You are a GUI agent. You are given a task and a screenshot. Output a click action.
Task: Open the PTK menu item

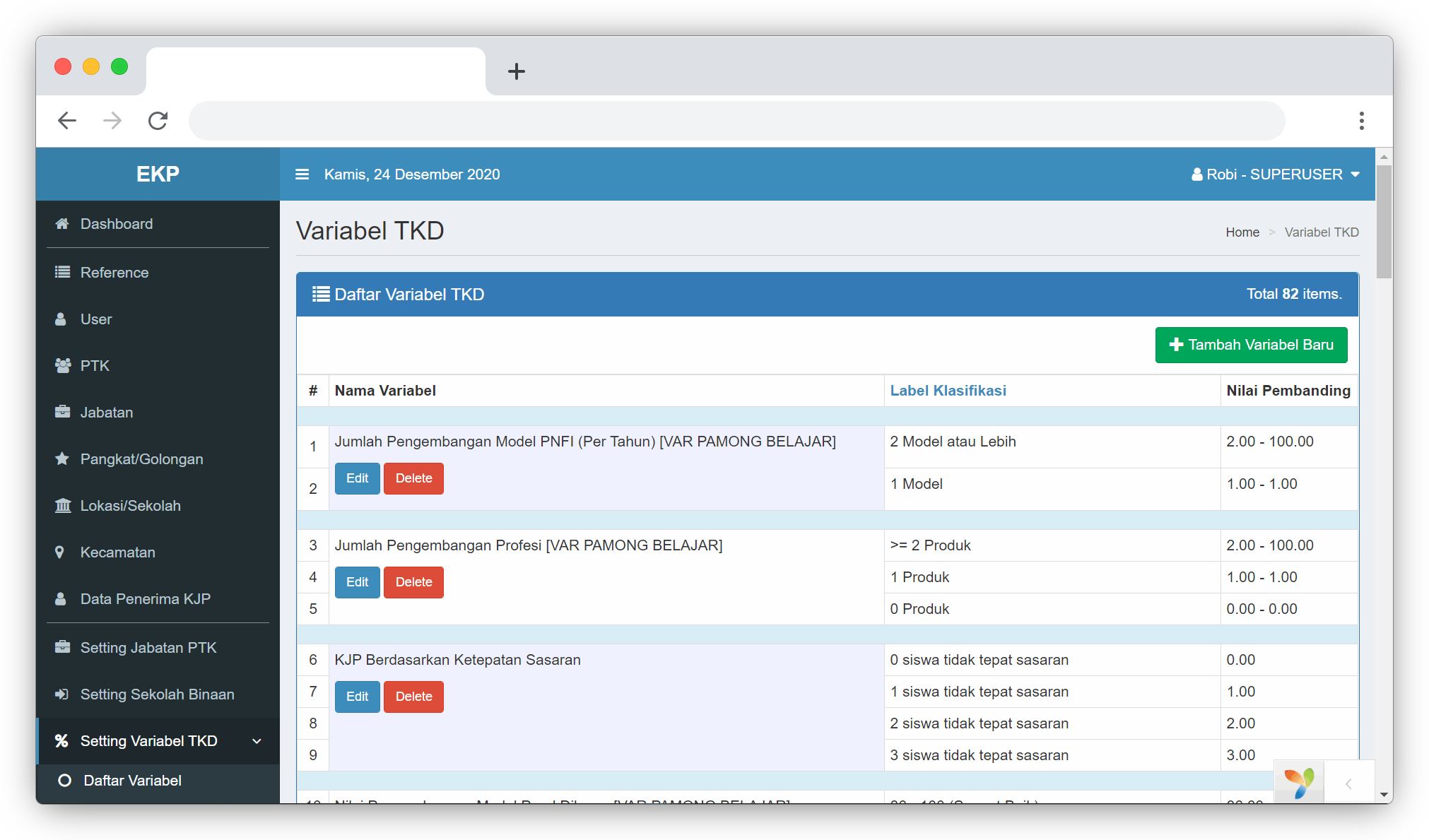click(158, 366)
